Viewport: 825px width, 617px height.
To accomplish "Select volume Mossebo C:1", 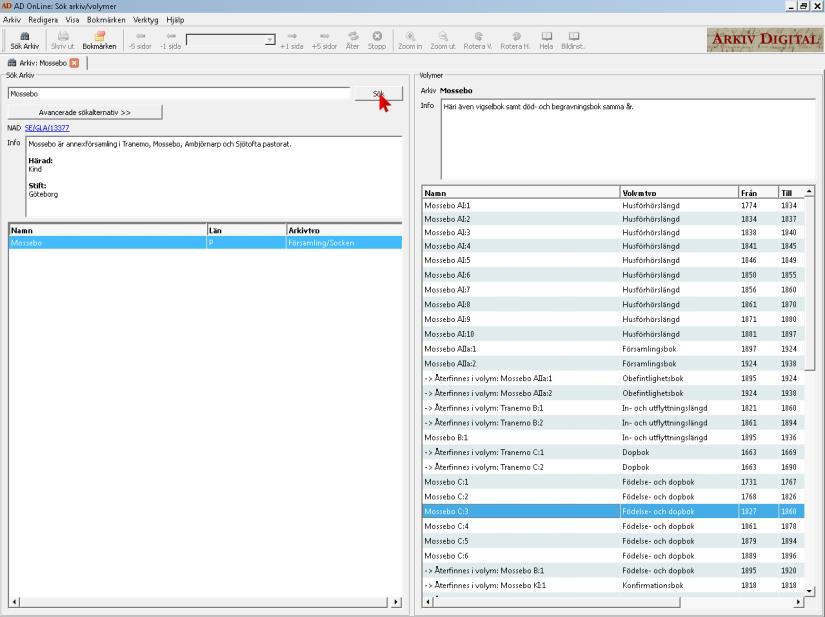I will pyautogui.click(x=613, y=482).
